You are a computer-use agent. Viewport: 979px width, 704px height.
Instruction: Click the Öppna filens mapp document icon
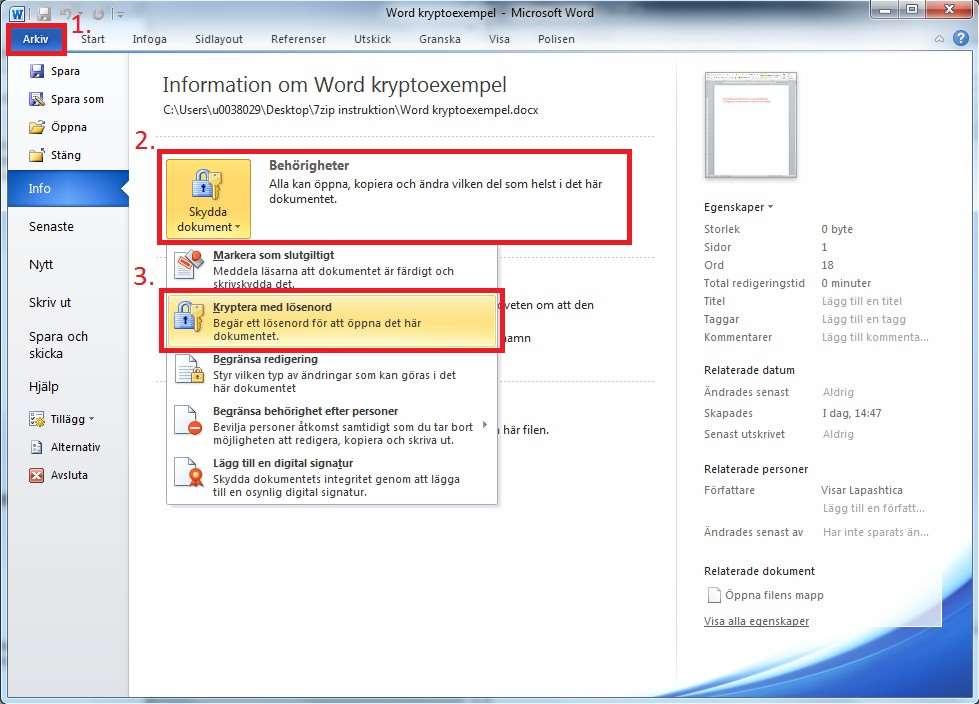[713, 595]
